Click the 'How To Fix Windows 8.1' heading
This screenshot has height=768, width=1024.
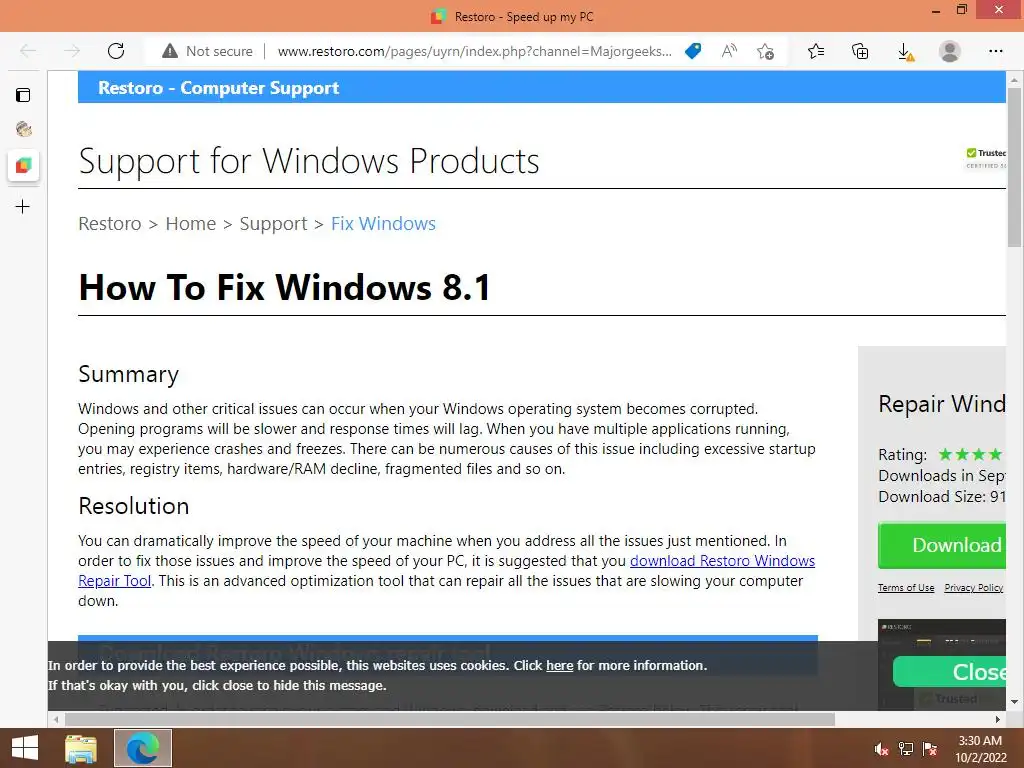(x=285, y=287)
